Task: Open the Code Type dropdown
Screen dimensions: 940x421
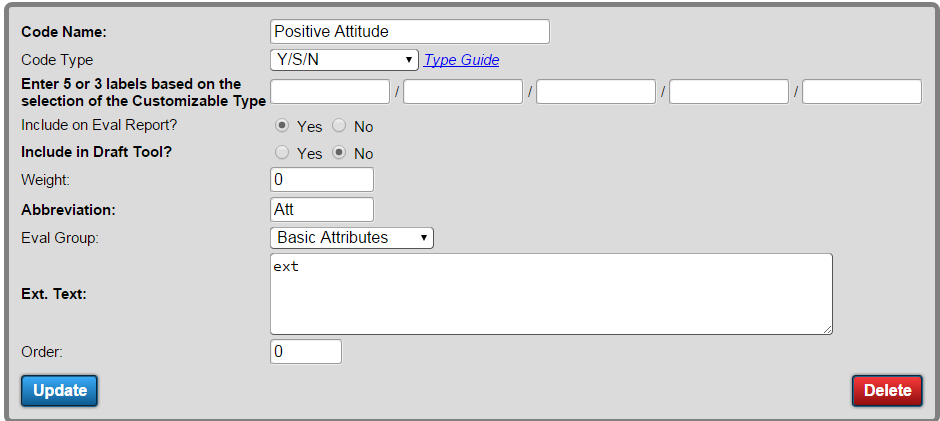Action: point(344,60)
